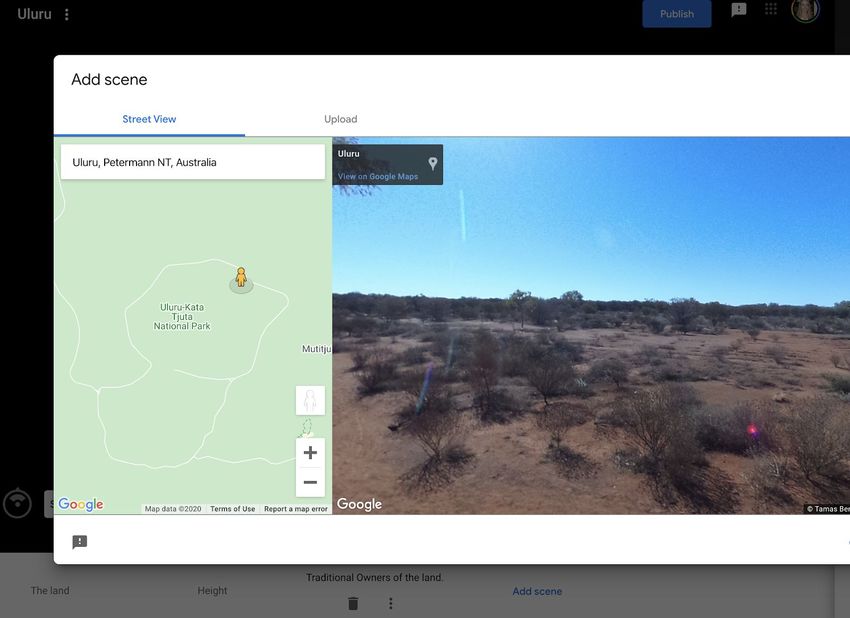Open the Google apps grid

point(771,9)
